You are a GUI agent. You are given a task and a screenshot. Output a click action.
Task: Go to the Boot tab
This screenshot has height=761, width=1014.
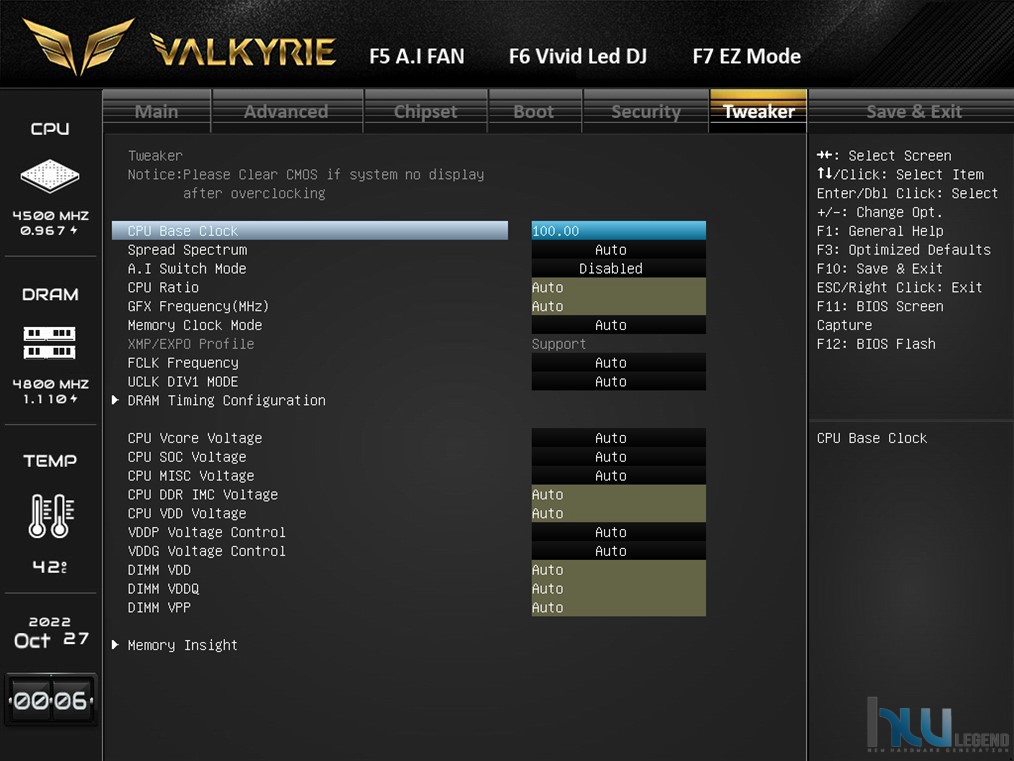click(534, 111)
